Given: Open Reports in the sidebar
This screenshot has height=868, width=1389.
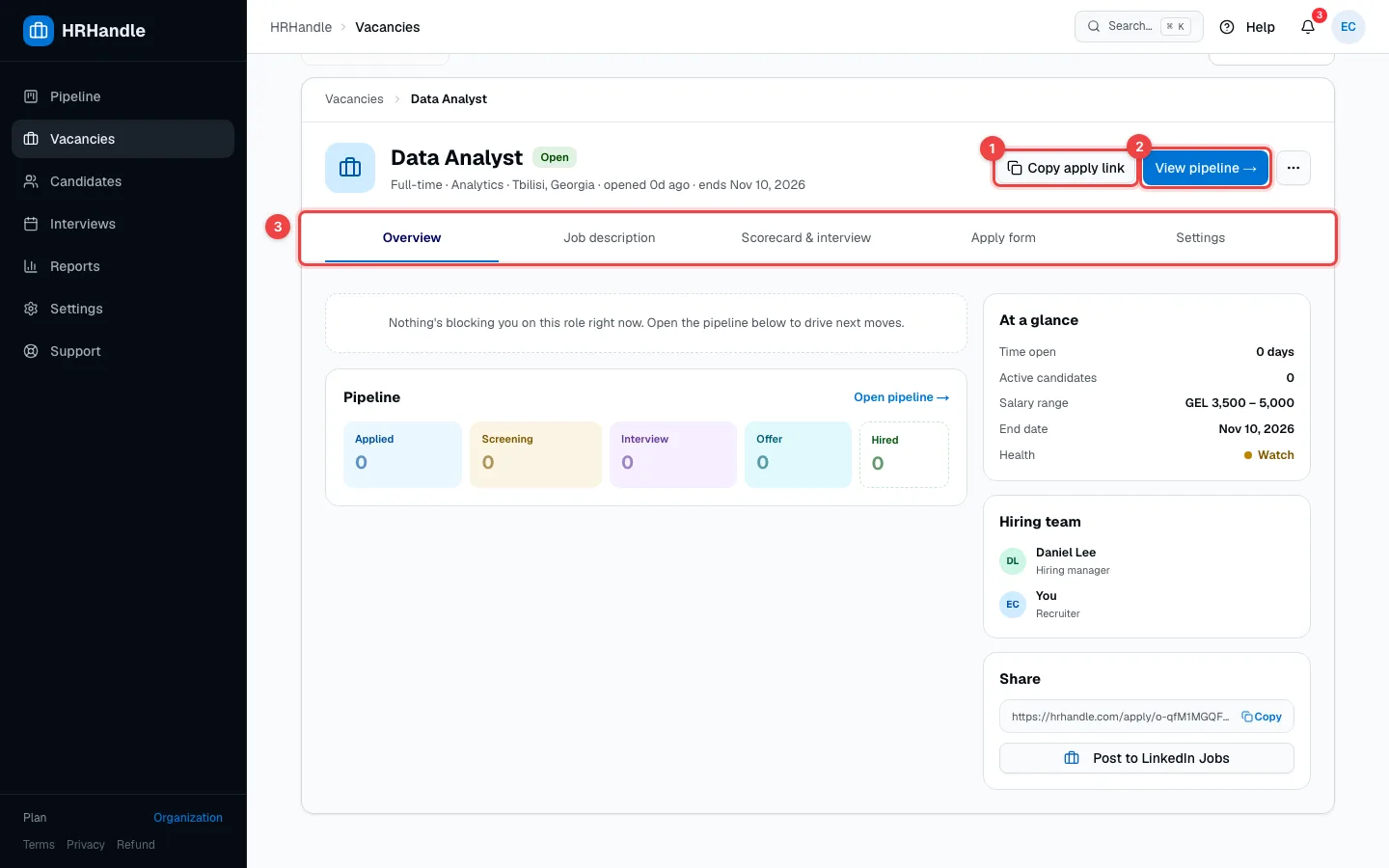Looking at the screenshot, I should [x=123, y=266].
